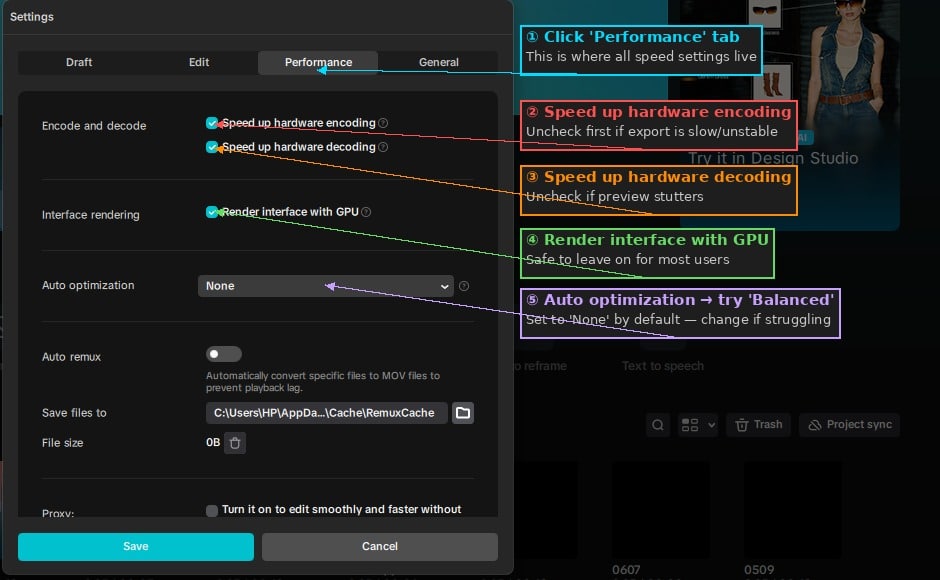Switch to the Draft settings tab
Image resolution: width=940 pixels, height=580 pixels.
[79, 62]
